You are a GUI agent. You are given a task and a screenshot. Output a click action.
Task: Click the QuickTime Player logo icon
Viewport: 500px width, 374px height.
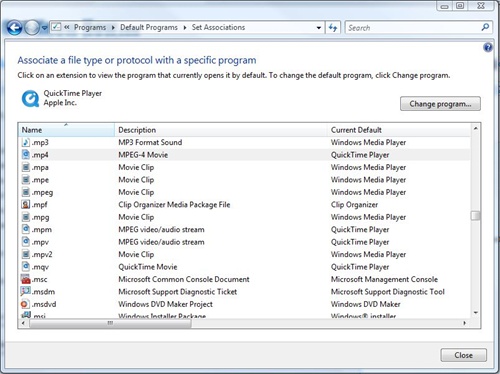[30, 99]
